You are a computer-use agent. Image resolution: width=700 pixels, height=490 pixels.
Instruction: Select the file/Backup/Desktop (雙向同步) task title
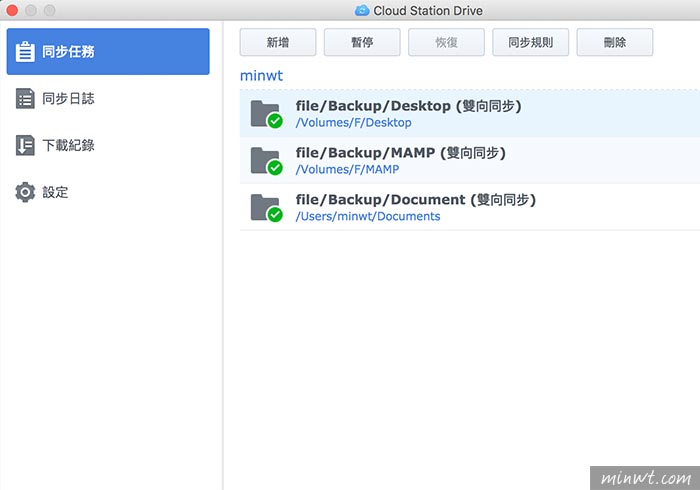pyautogui.click(x=408, y=106)
